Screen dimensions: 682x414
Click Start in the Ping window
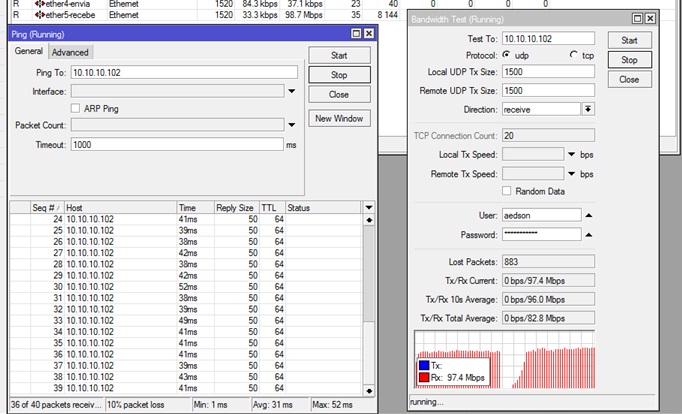pos(339,55)
